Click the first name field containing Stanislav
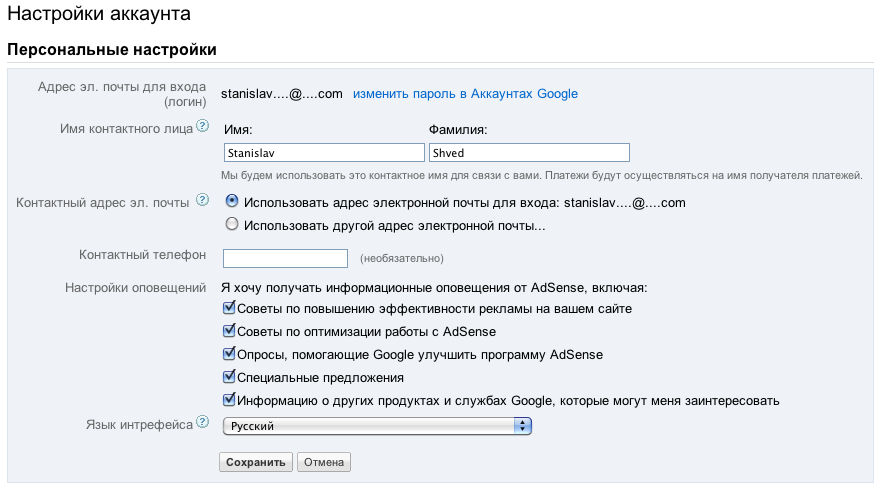 point(324,153)
